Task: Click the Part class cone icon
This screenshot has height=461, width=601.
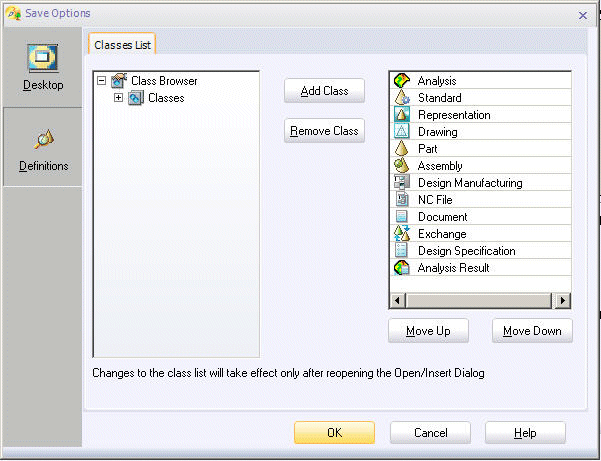Action: pyautogui.click(x=402, y=149)
